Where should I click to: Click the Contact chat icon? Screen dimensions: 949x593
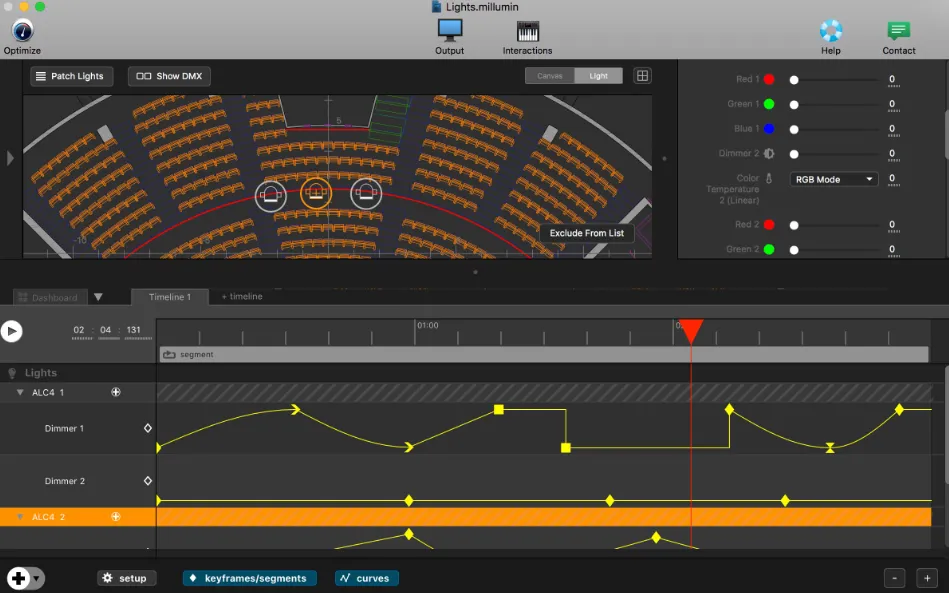pos(899,31)
